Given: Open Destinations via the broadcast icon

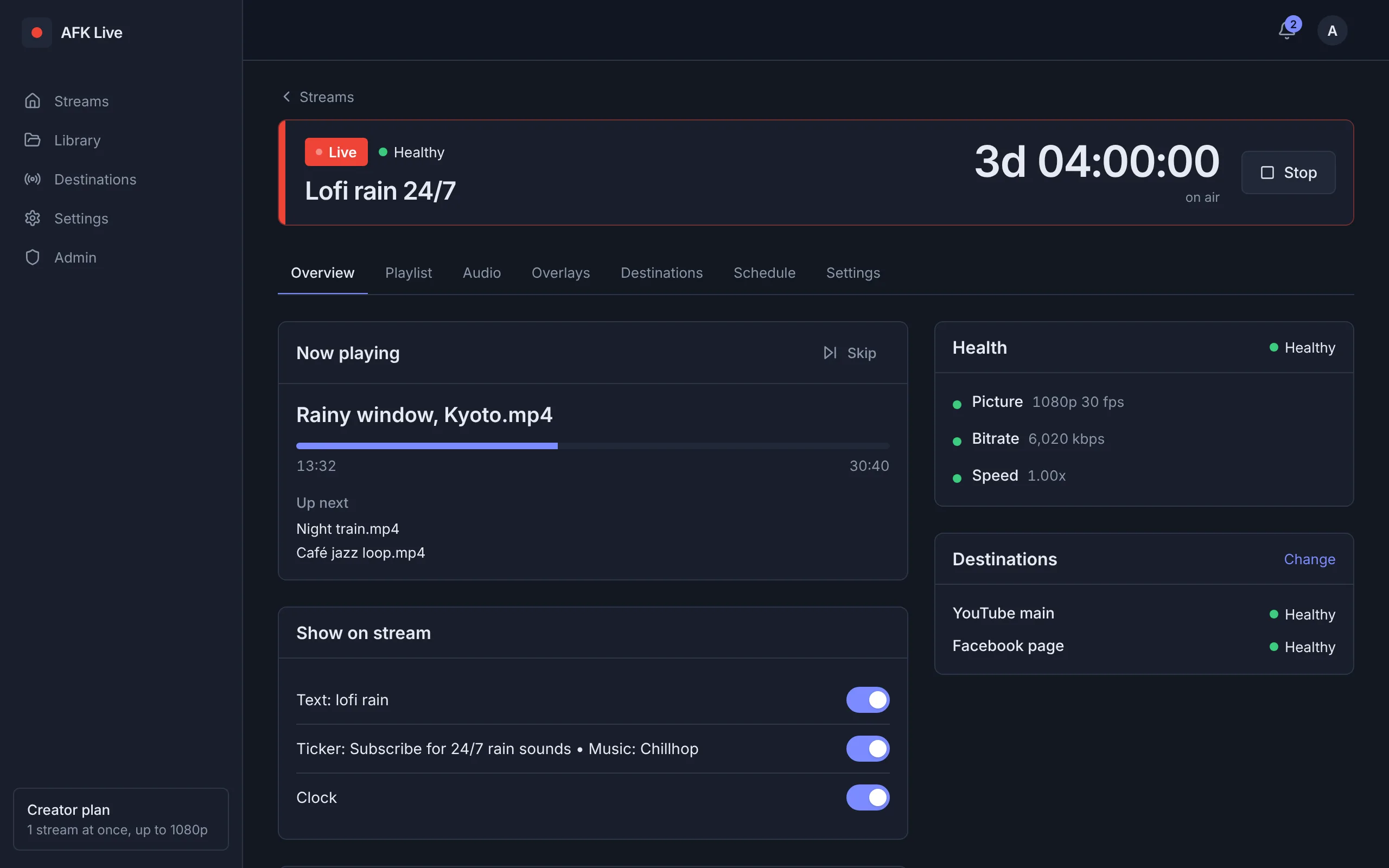Looking at the screenshot, I should pos(33,179).
